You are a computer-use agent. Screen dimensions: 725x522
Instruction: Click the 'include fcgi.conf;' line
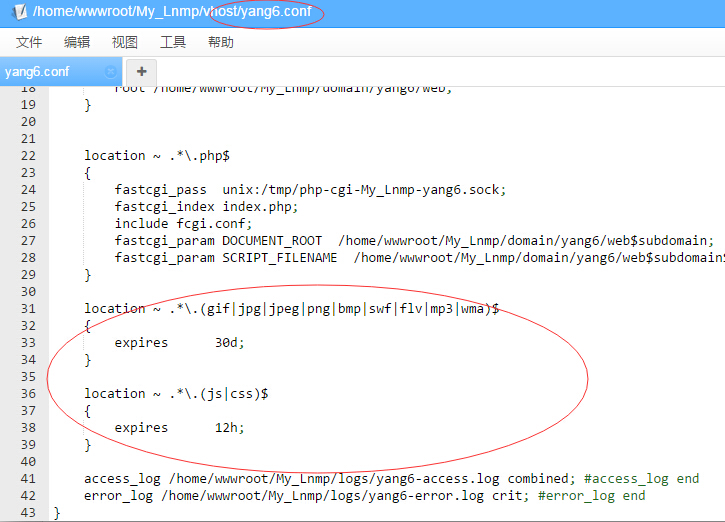point(183,223)
